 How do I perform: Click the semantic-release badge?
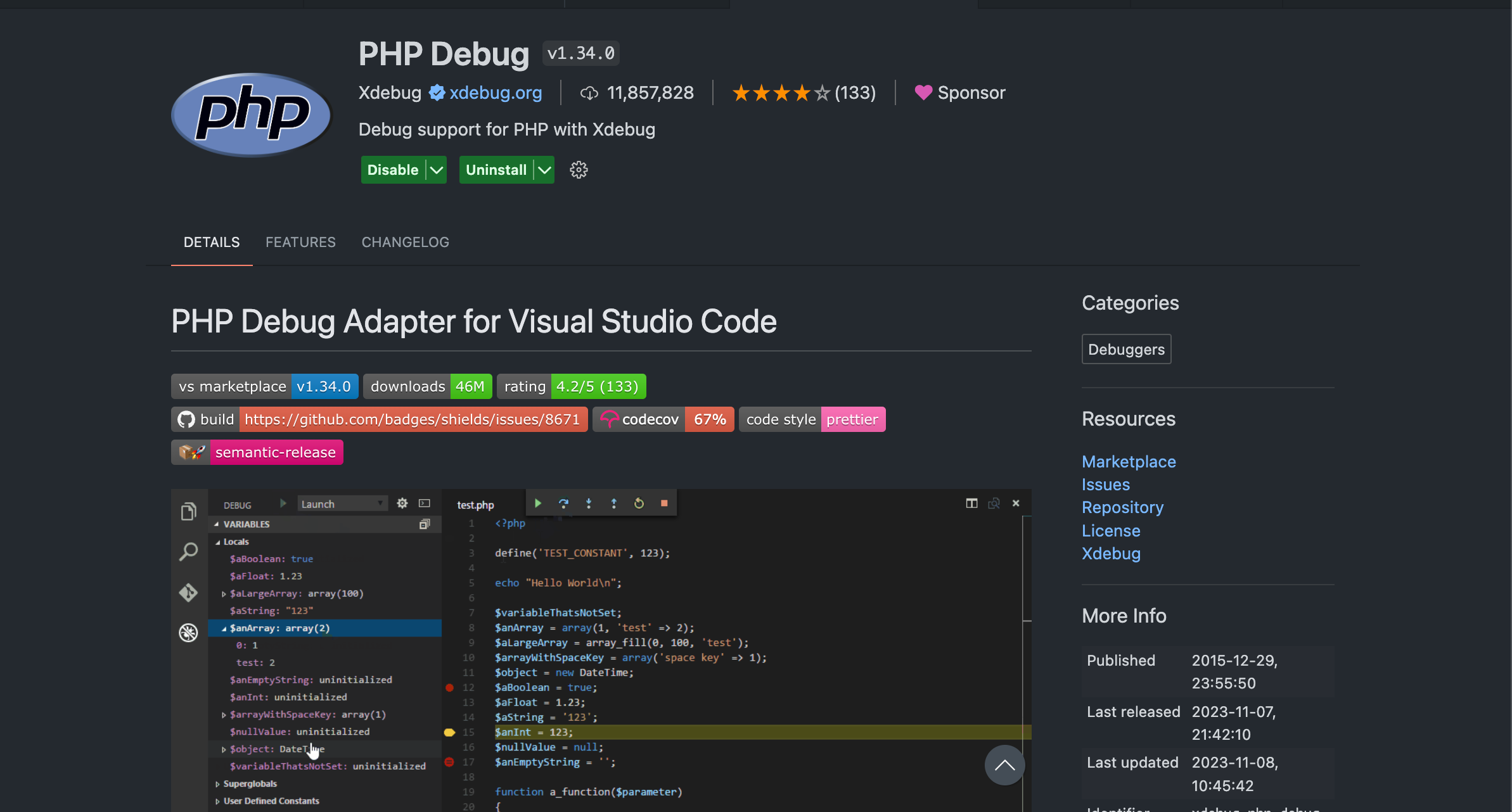click(x=257, y=452)
